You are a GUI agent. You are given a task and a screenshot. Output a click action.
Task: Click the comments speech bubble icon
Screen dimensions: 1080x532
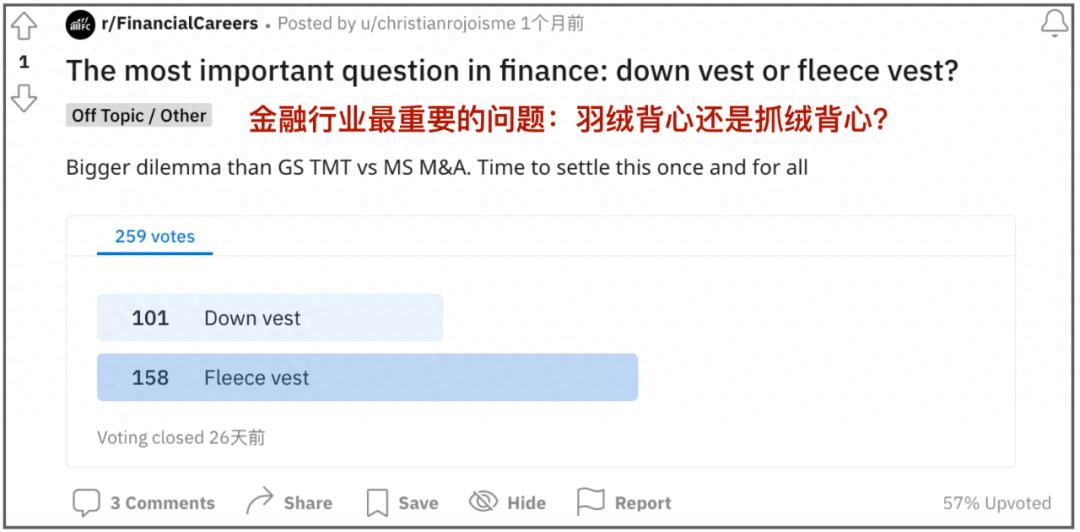click(86, 502)
